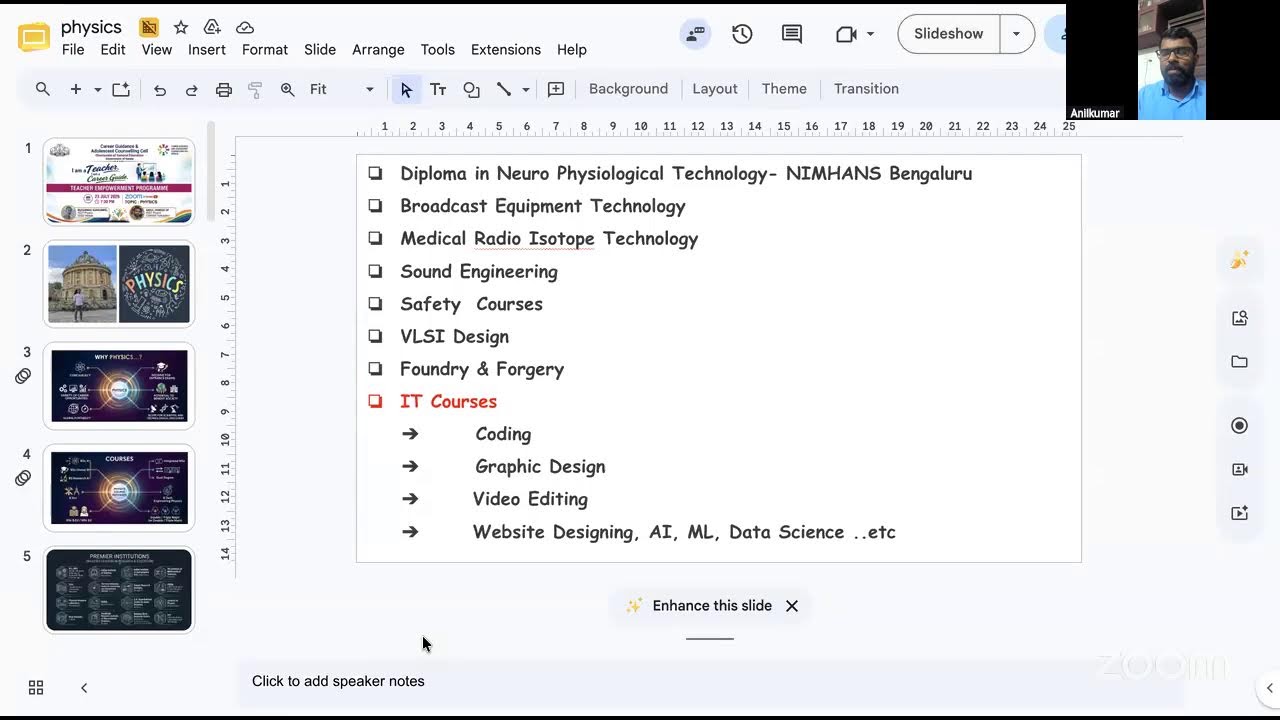Open new slide layout dropdown arrow

click(98, 89)
